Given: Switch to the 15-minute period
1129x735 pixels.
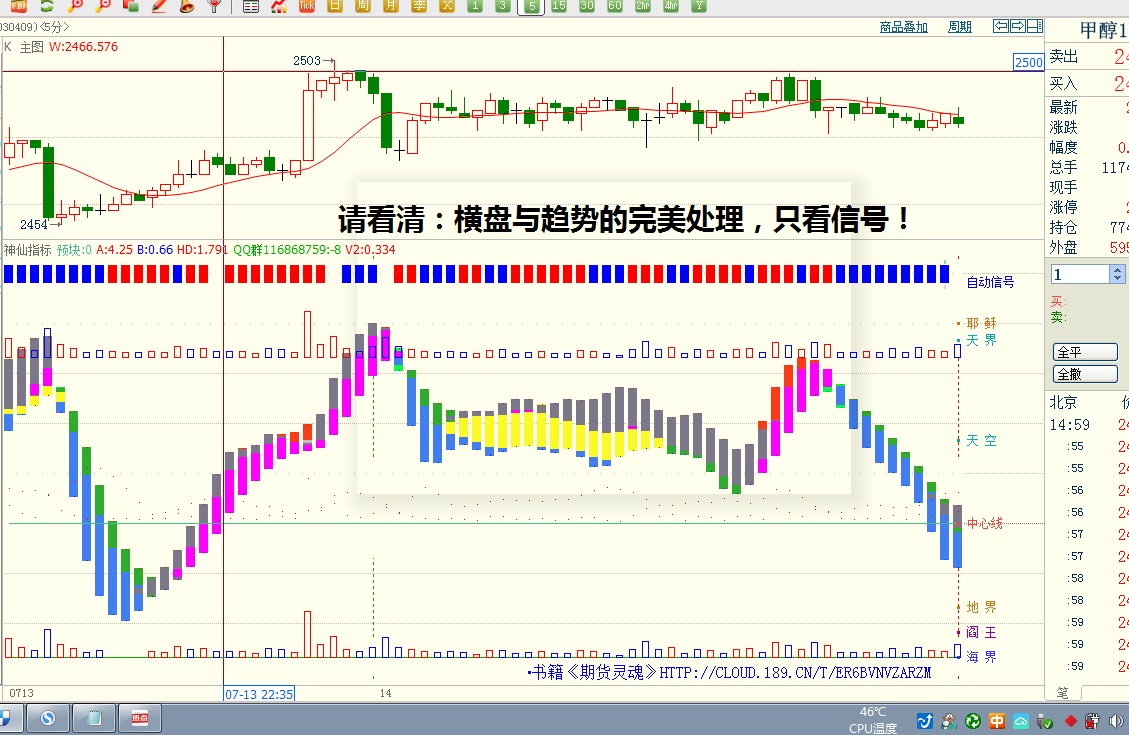Looking at the screenshot, I should [558, 6].
